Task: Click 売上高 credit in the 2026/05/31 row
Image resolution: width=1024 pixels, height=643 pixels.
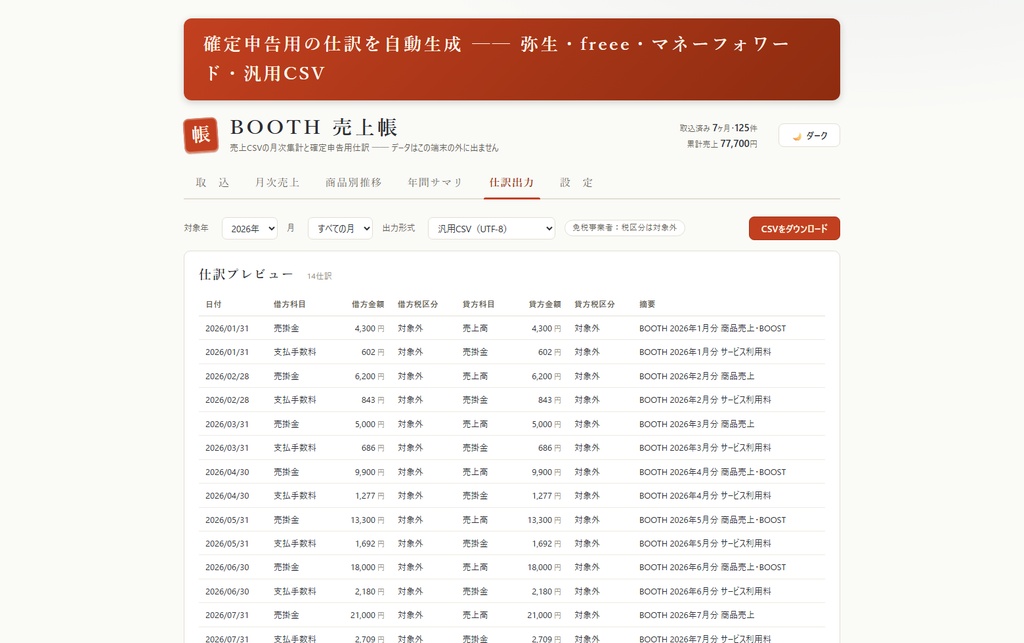Action: point(475,520)
